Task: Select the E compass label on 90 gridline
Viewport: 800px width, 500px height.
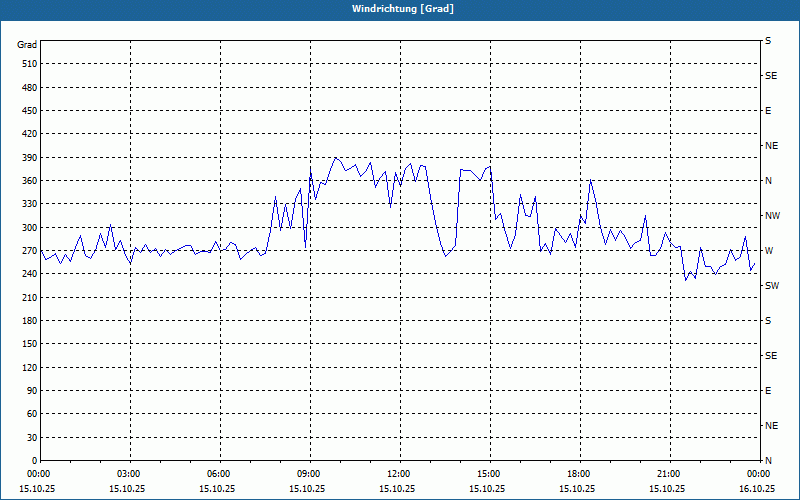Action: (x=768, y=391)
